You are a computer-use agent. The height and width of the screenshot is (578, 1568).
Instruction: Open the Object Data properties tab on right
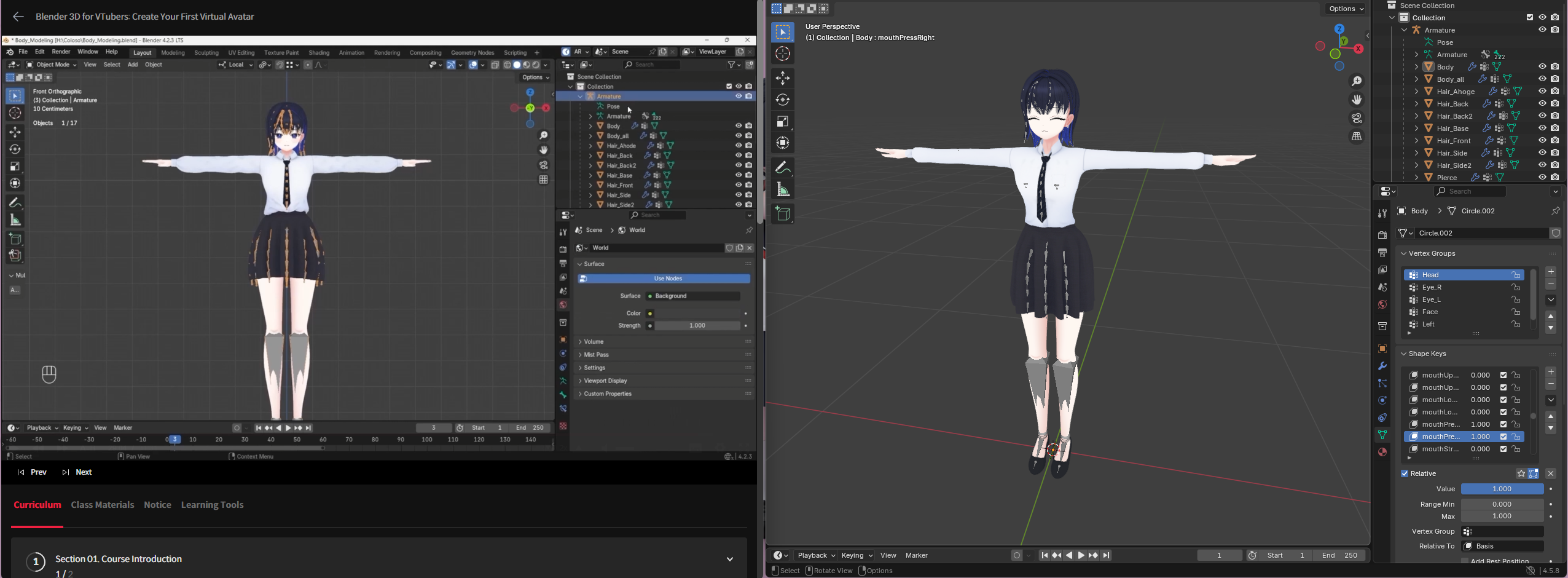click(x=1382, y=435)
